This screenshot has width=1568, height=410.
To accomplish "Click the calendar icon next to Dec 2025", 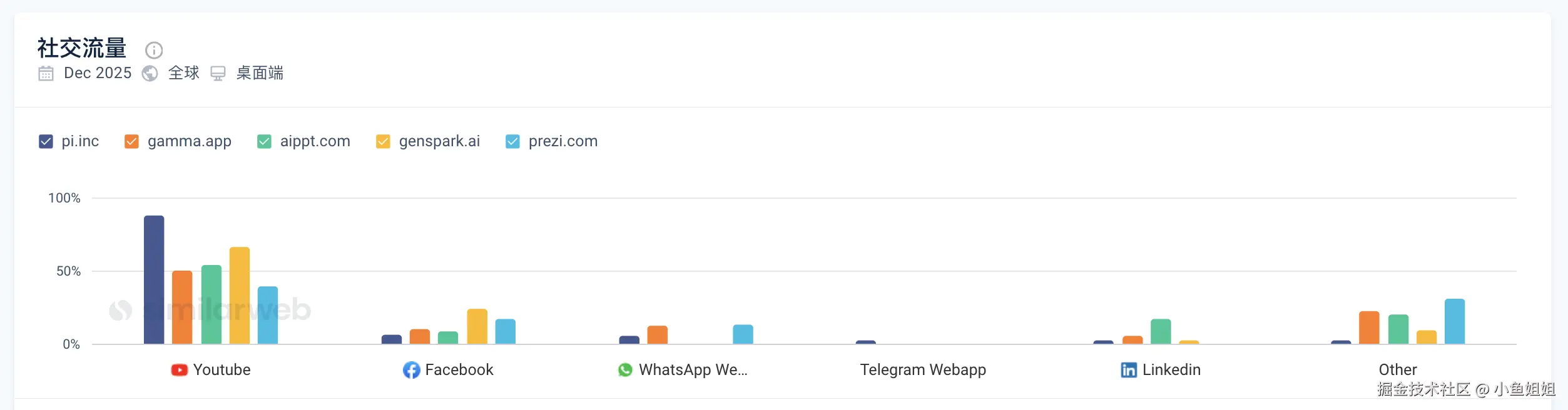I will point(46,74).
